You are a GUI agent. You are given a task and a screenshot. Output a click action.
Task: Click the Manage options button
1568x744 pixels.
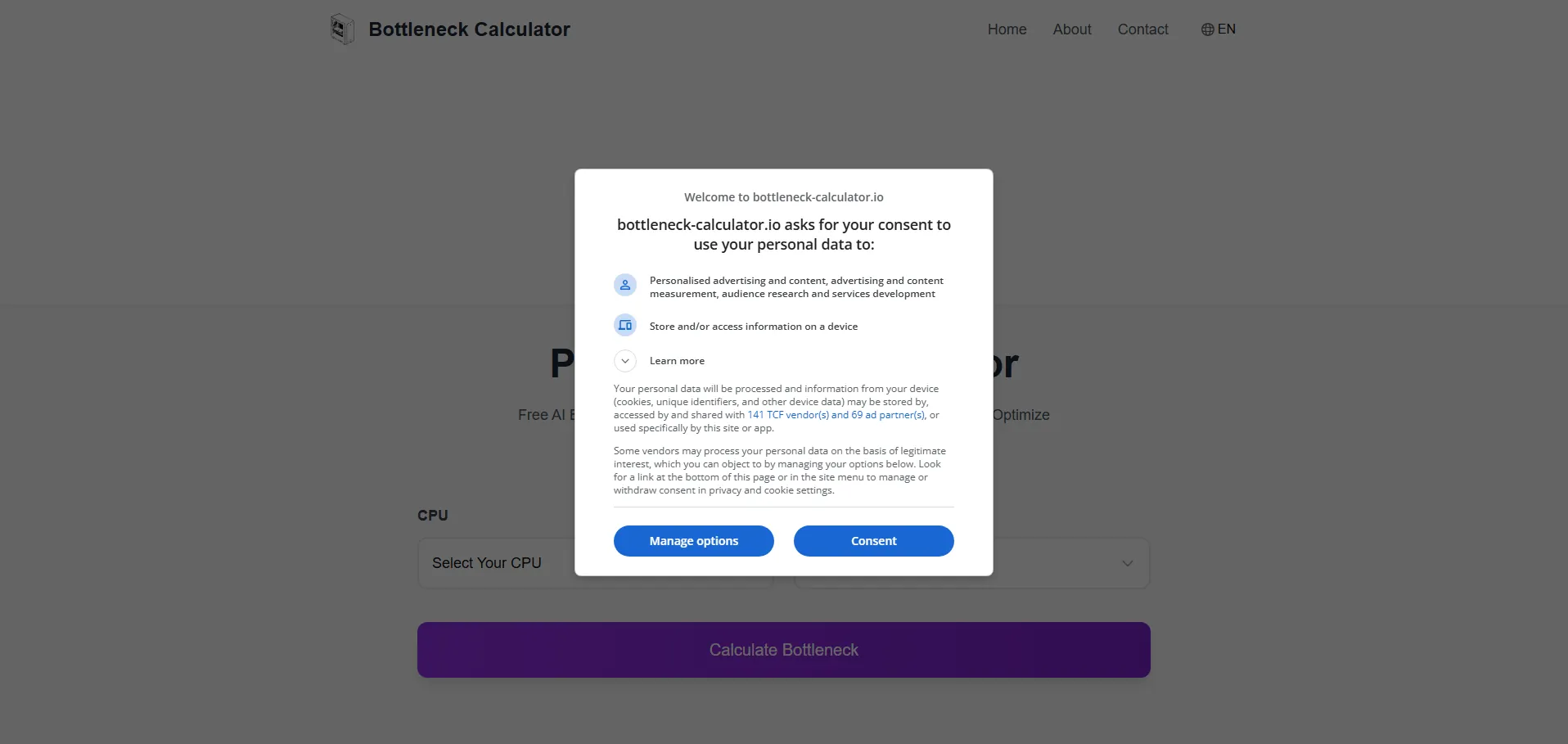point(693,541)
